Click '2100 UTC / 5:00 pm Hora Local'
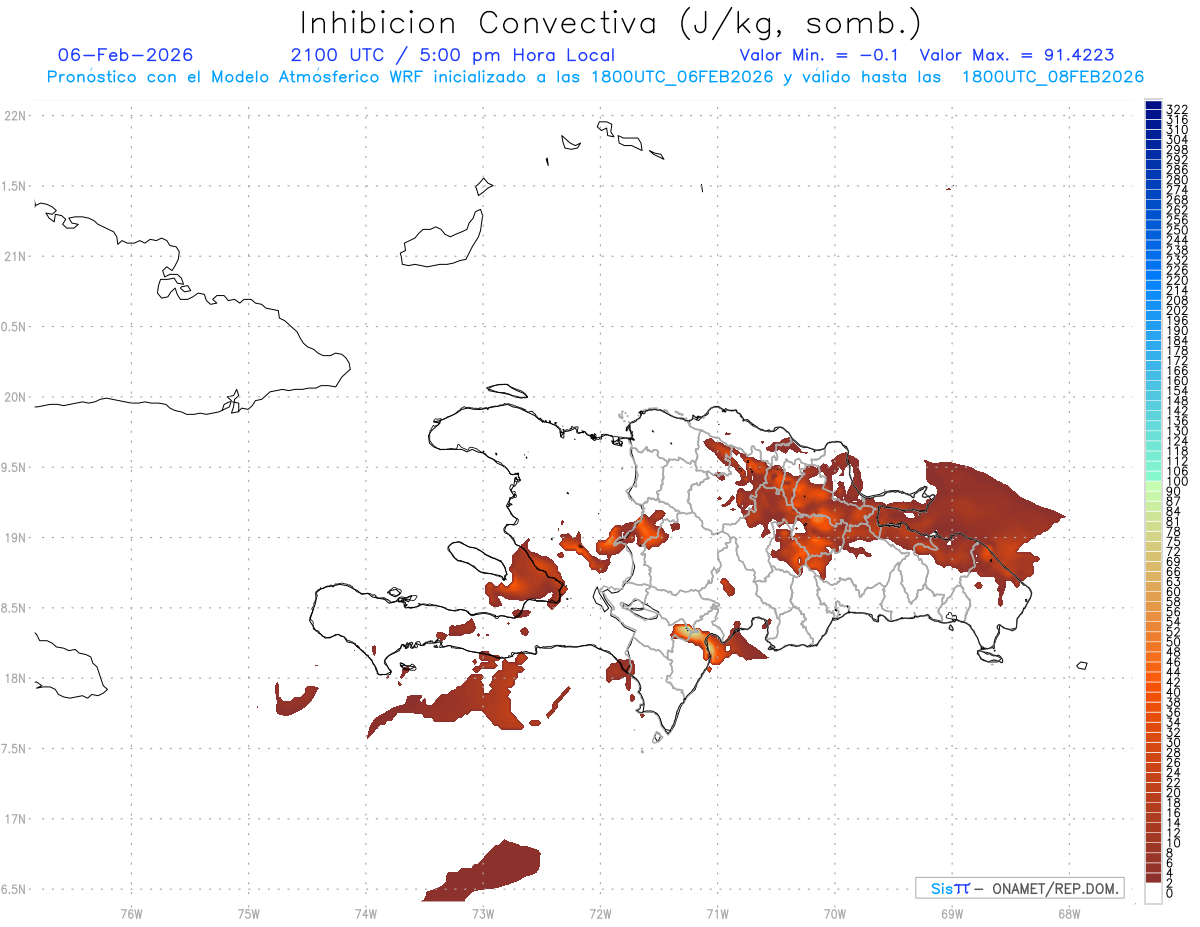Image resolution: width=1200 pixels, height=927 pixels. 453,55
